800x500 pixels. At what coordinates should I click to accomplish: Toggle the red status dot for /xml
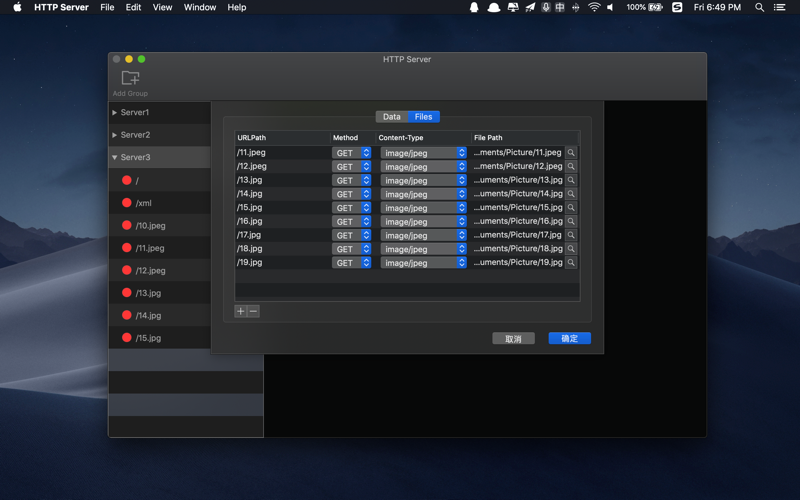[127, 203]
